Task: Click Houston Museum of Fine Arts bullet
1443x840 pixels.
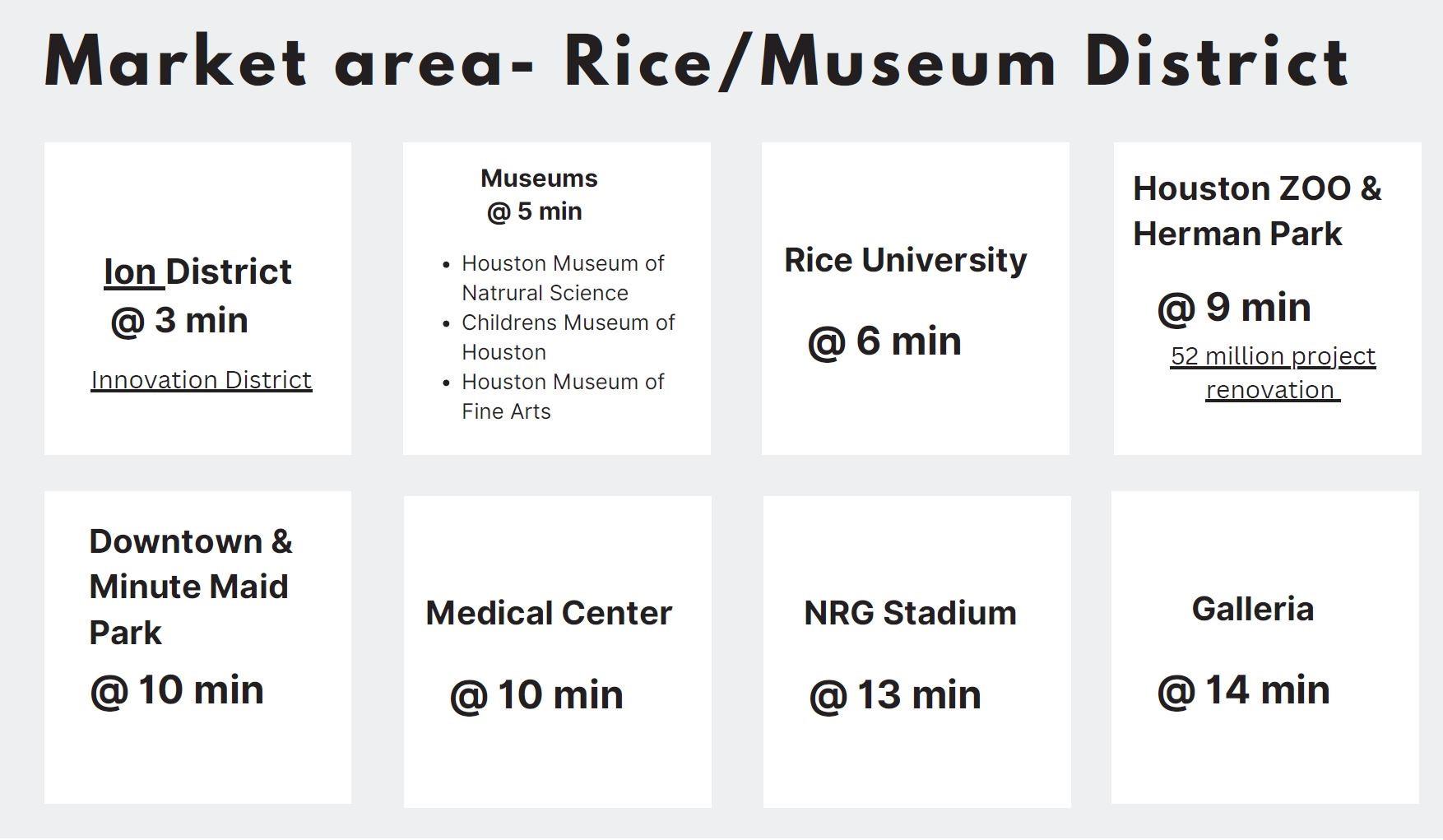Action: coord(563,397)
